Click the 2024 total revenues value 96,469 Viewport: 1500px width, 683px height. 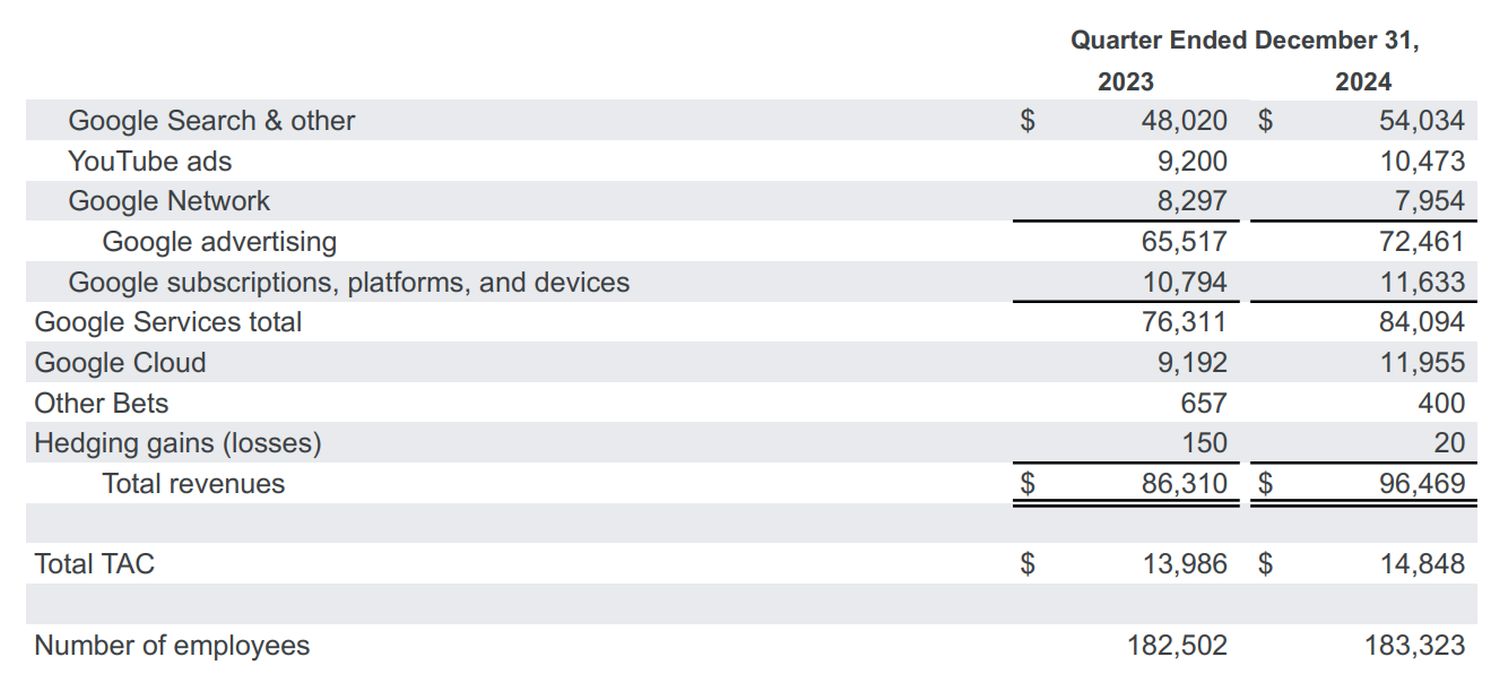[1421, 484]
